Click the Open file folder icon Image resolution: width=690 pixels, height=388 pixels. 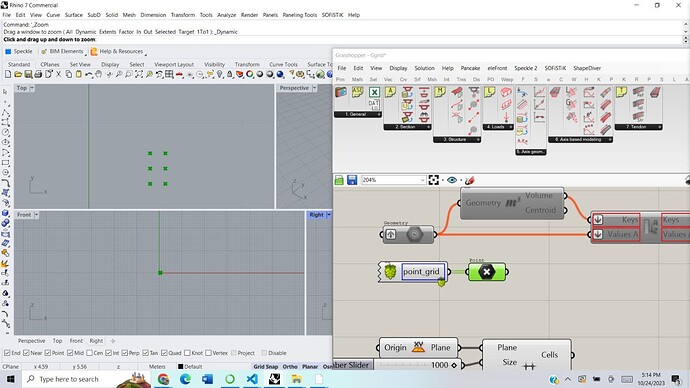tap(18, 74)
